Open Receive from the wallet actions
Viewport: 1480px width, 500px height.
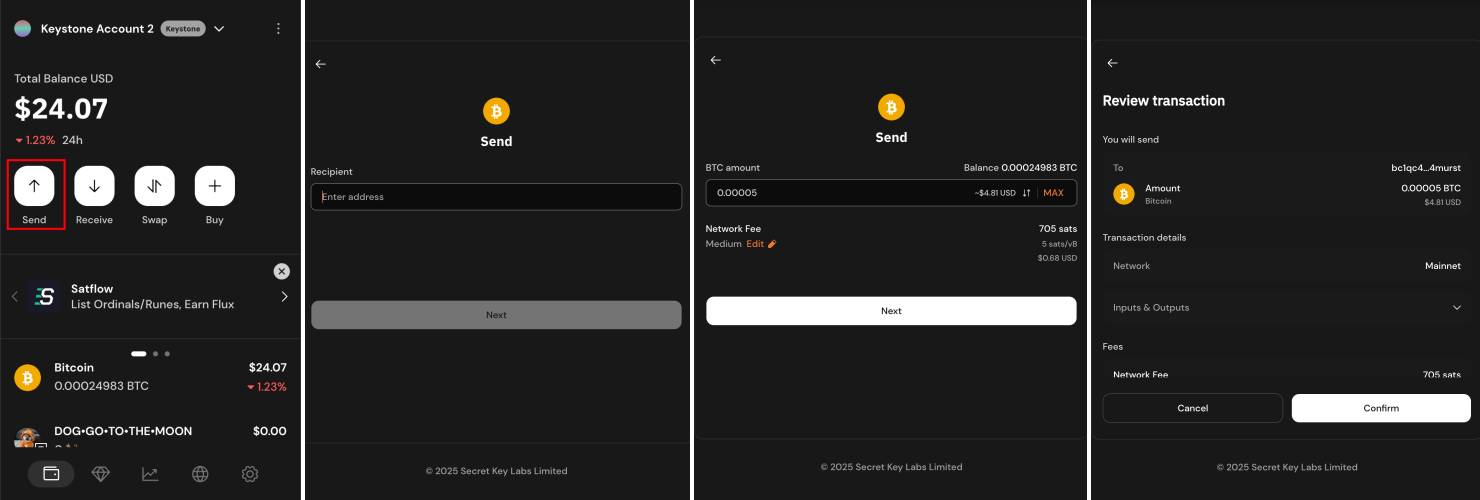(x=94, y=186)
